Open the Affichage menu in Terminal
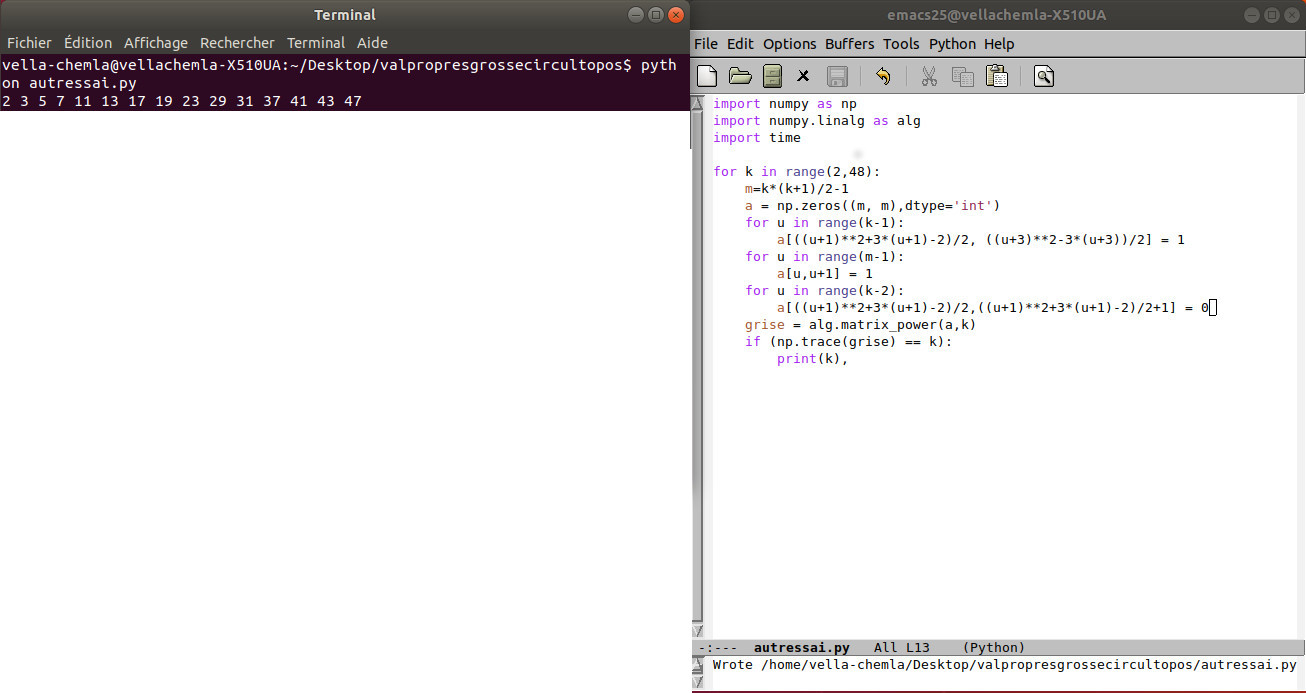 tap(155, 43)
